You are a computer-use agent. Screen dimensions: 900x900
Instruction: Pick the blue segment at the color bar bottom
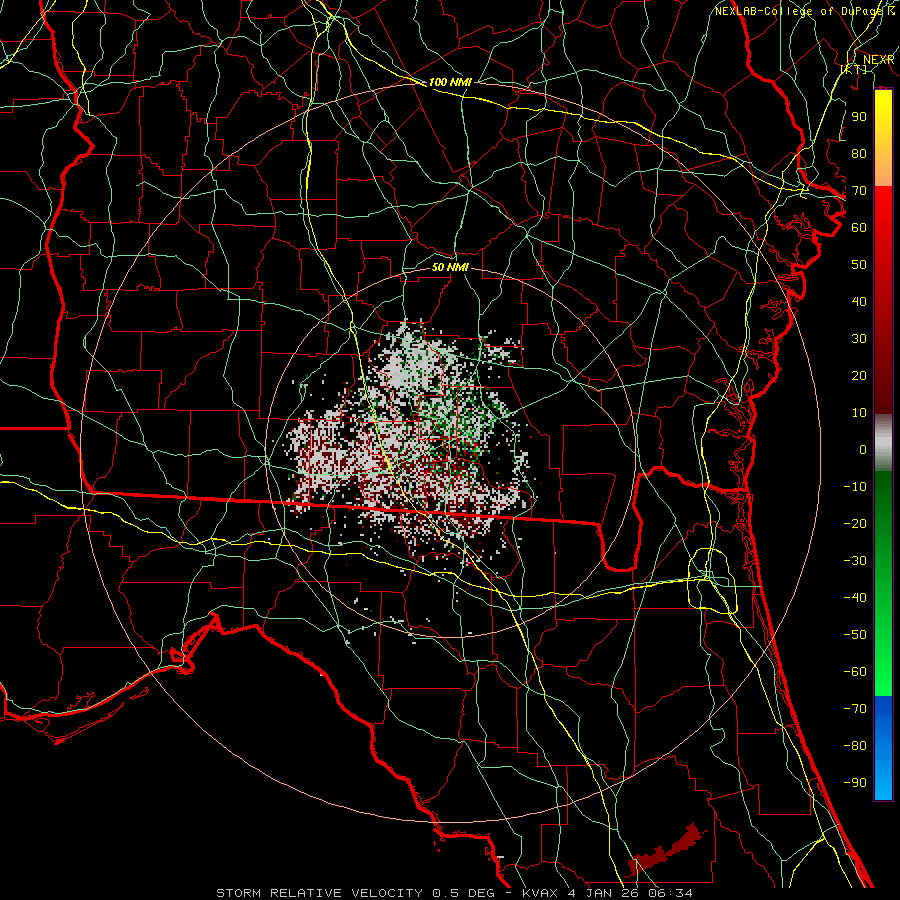tap(883, 748)
